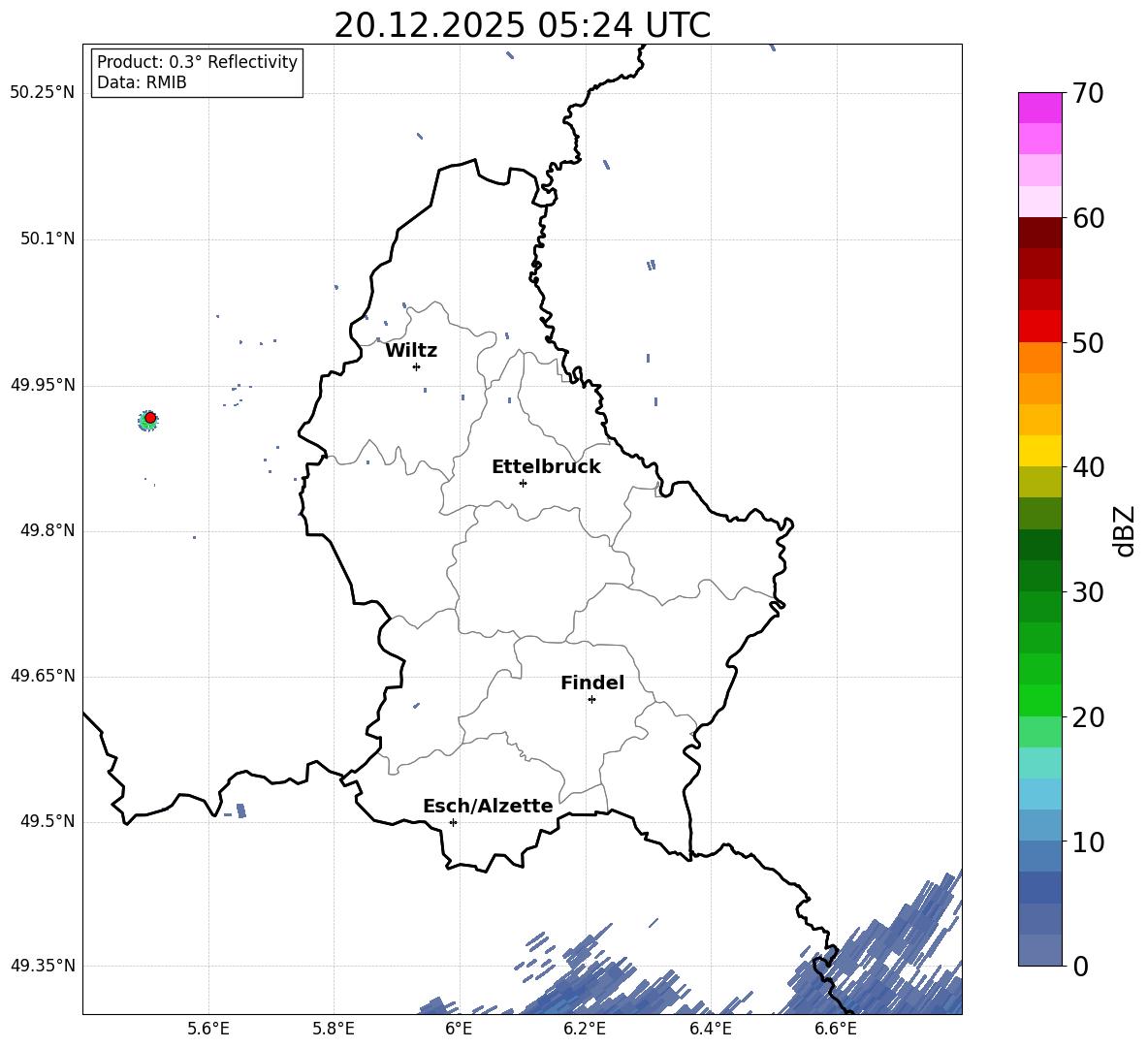This screenshot has width=1148, height=1048.
Task: Click the 6°E longitude label
Action: coord(459,1029)
